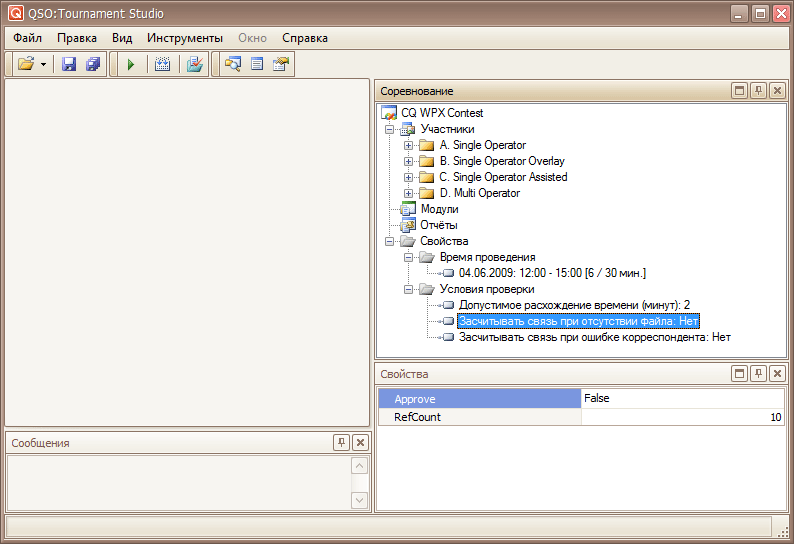
Task: Select the Approve property row
Action: tap(478, 398)
